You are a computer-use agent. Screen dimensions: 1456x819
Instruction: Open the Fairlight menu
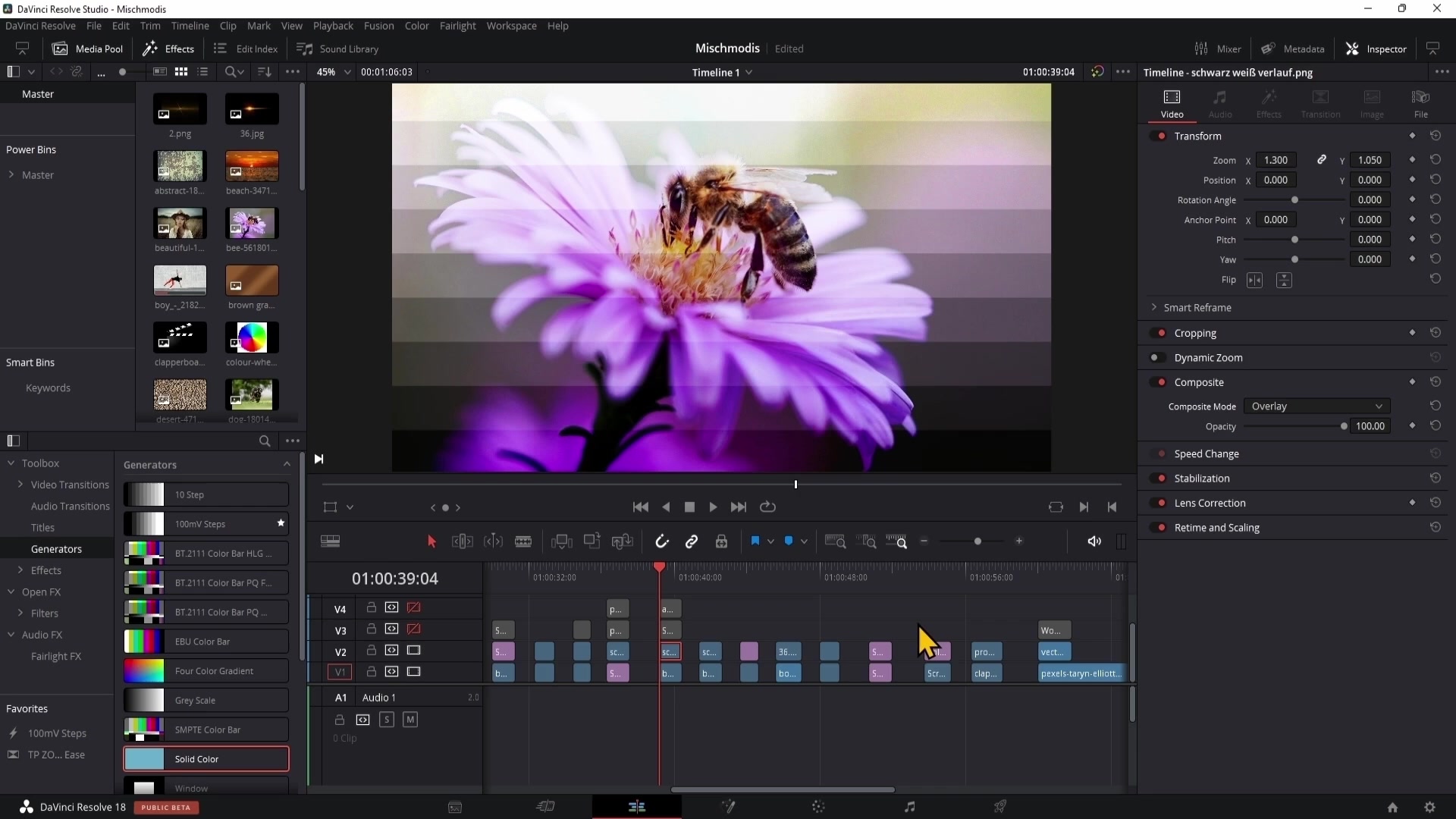457,26
